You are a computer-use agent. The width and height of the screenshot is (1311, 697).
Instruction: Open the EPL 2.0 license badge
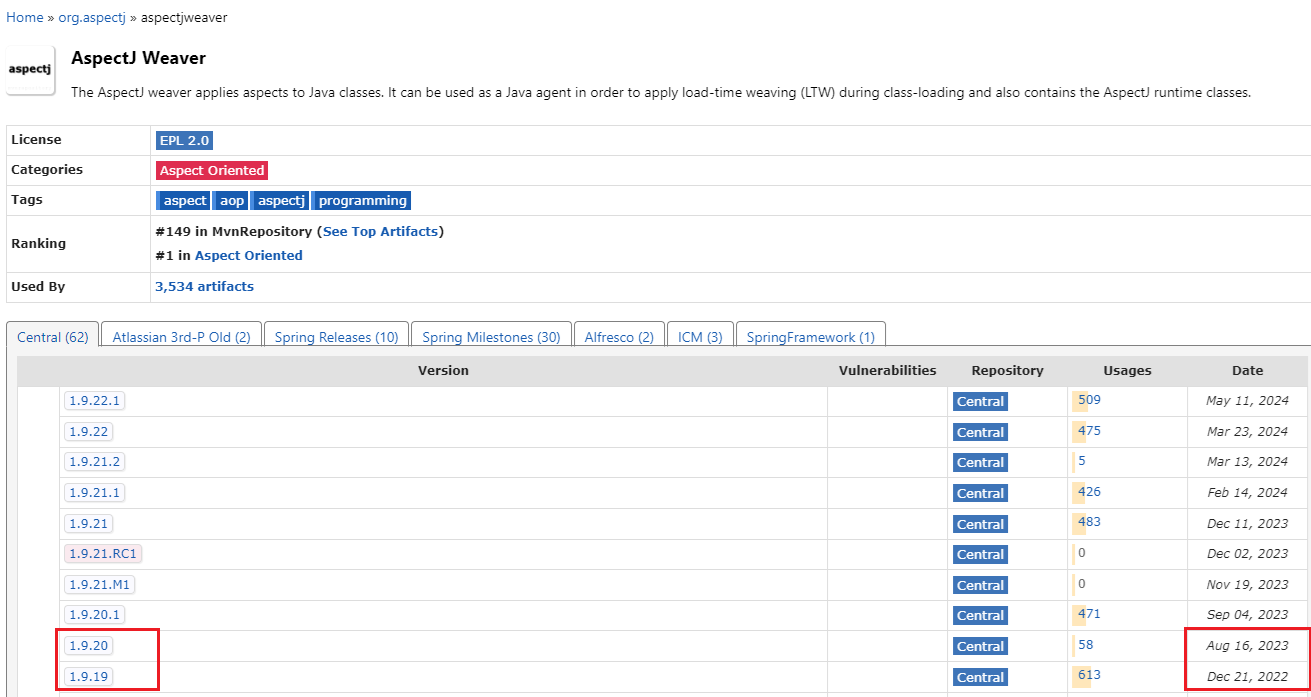pos(185,140)
